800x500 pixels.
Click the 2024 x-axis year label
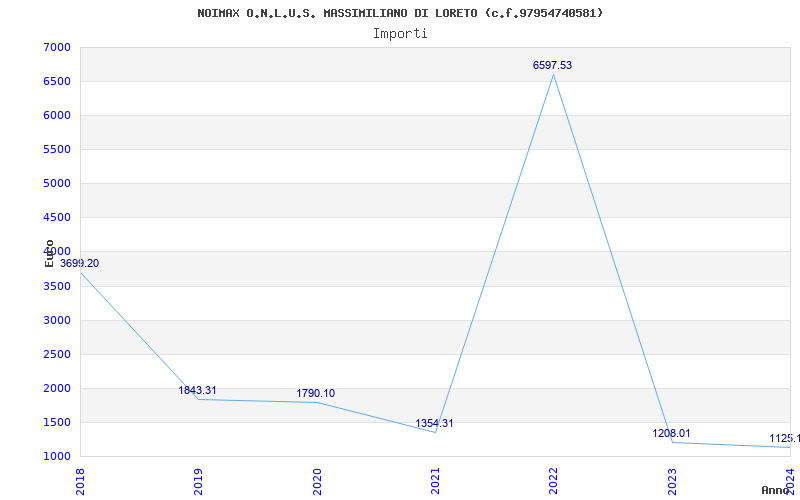tap(790, 481)
